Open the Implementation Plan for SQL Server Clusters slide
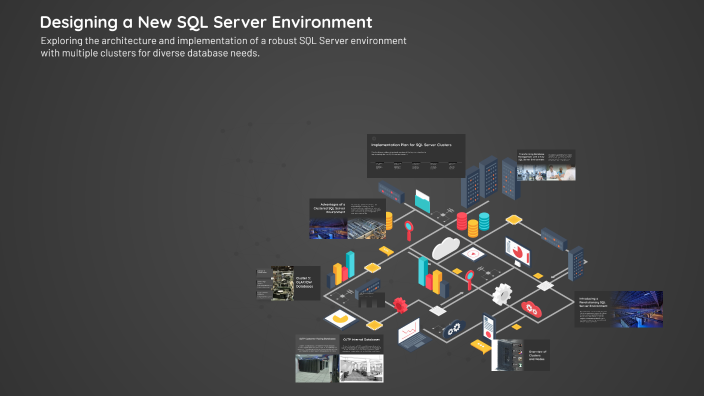This screenshot has height=396, width=704. pos(416,156)
